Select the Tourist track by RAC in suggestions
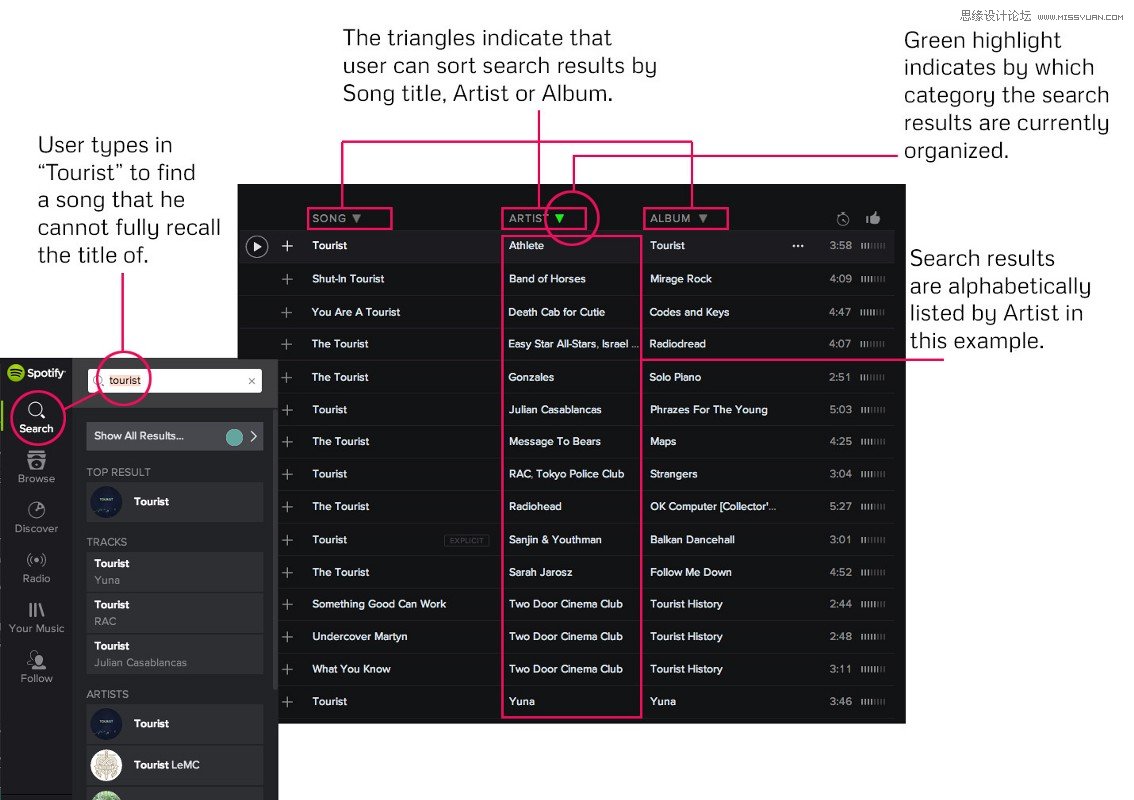Screen dimensions: 1134x800 point(174,613)
